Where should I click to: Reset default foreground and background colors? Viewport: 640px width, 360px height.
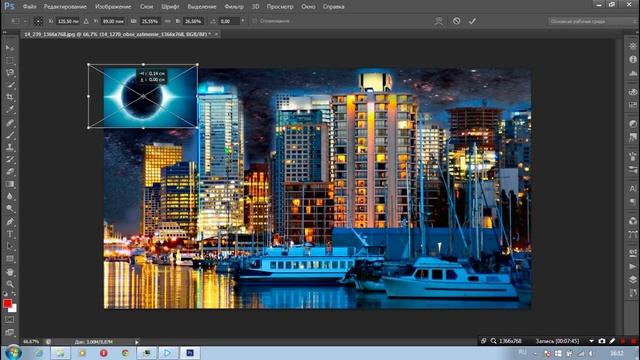(x=5, y=294)
